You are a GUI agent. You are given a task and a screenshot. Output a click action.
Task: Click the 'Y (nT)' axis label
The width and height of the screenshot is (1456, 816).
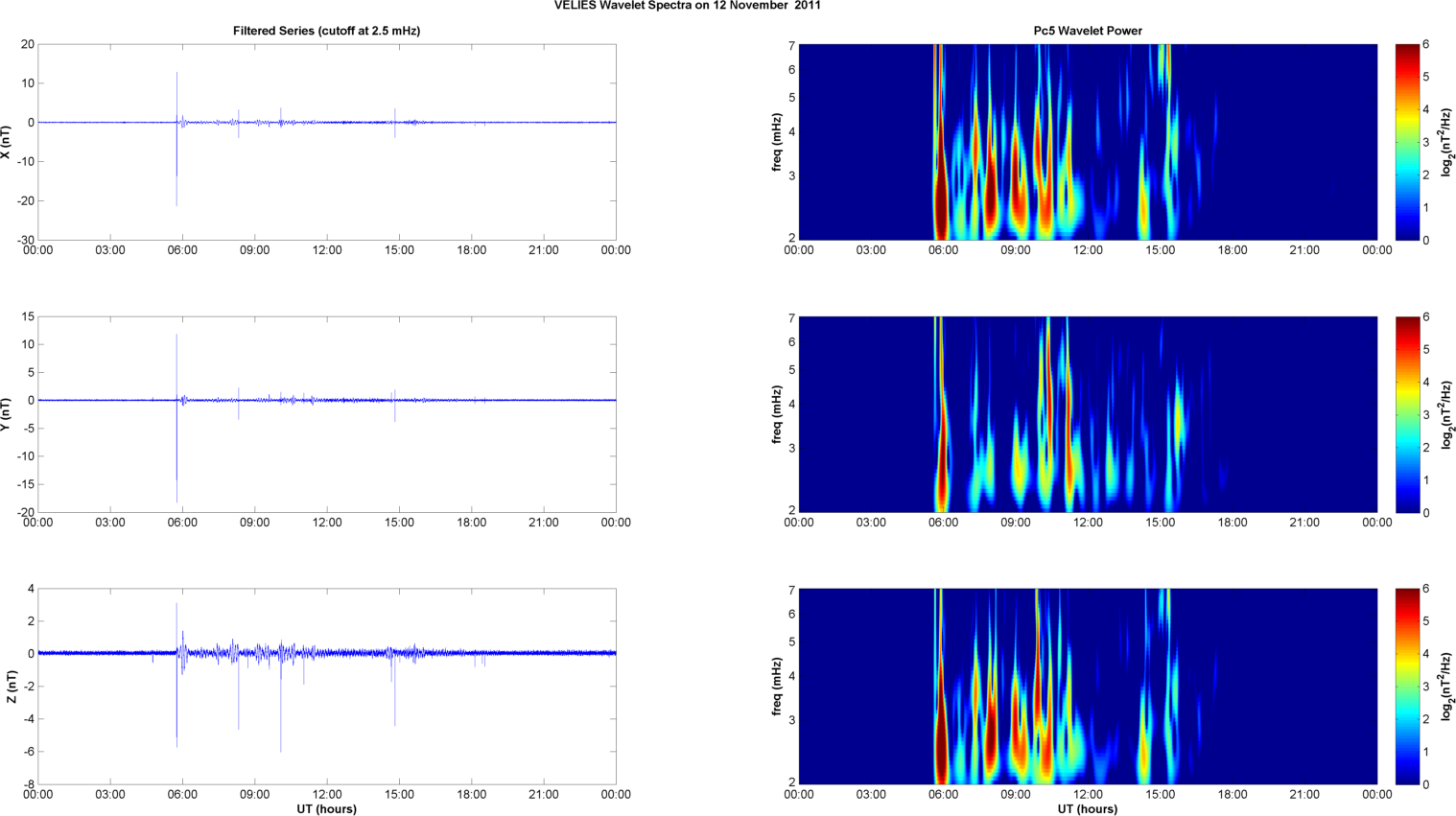tap(7, 414)
